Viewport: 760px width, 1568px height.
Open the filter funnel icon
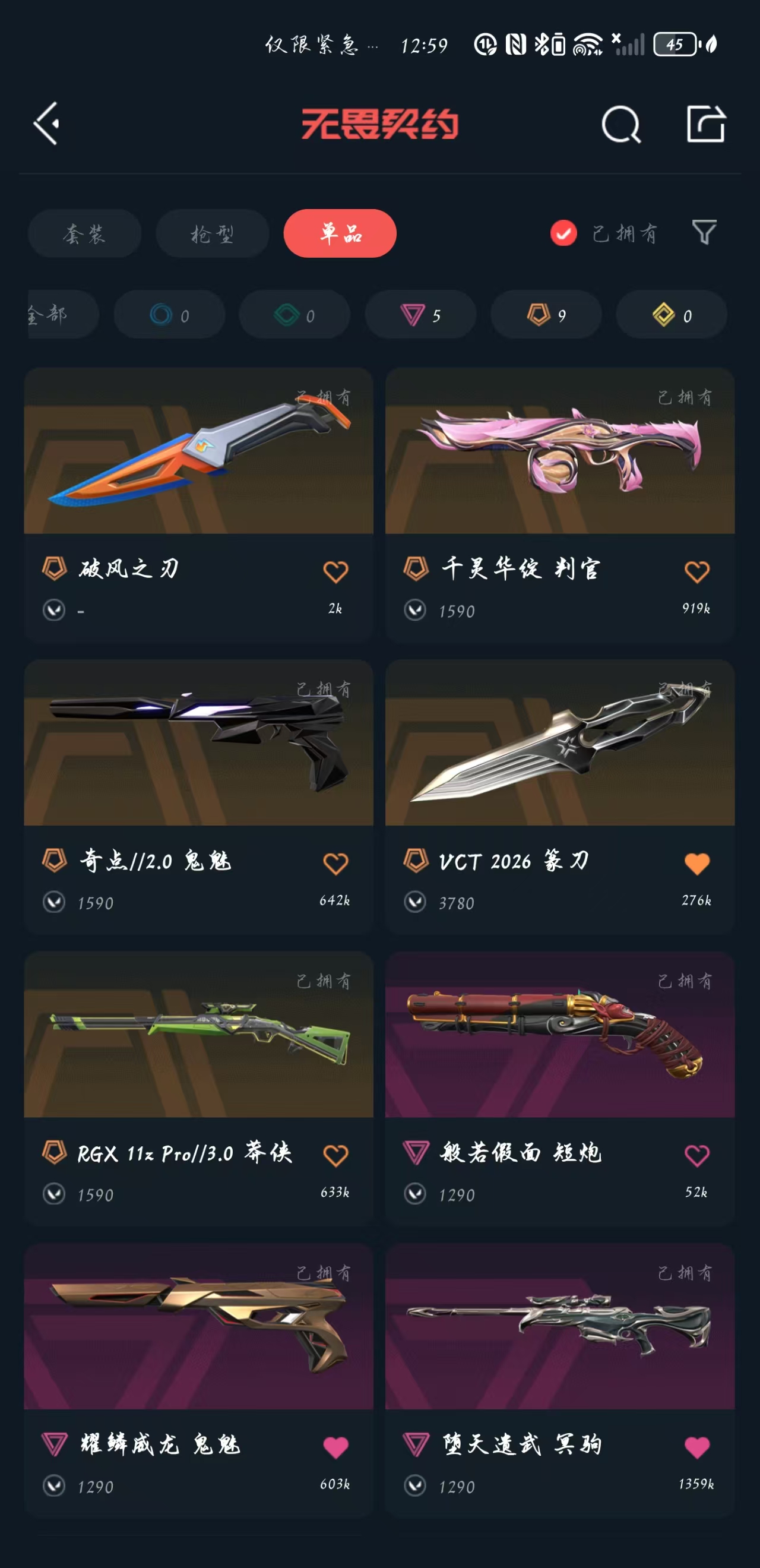pyautogui.click(x=704, y=232)
